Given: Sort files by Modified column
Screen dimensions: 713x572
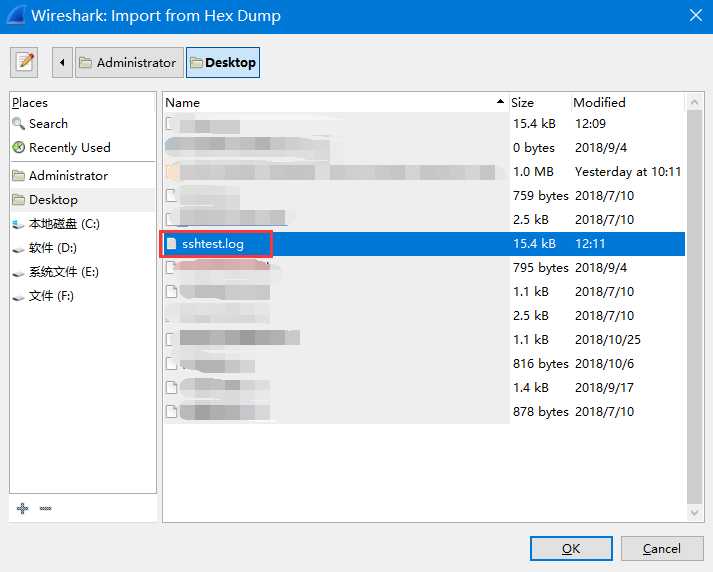Looking at the screenshot, I should pyautogui.click(x=625, y=102).
